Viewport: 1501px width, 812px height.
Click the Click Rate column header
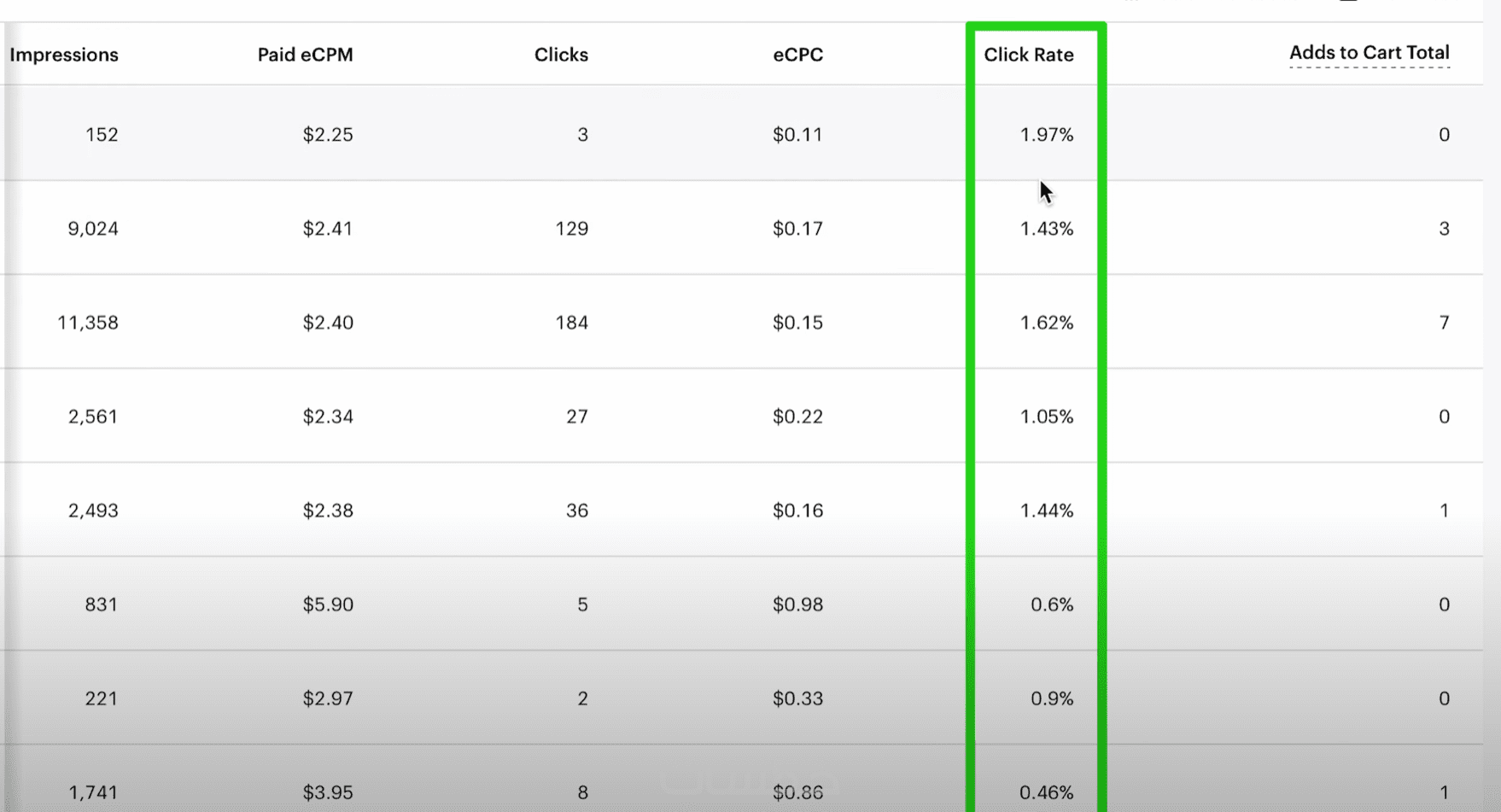click(x=1028, y=55)
